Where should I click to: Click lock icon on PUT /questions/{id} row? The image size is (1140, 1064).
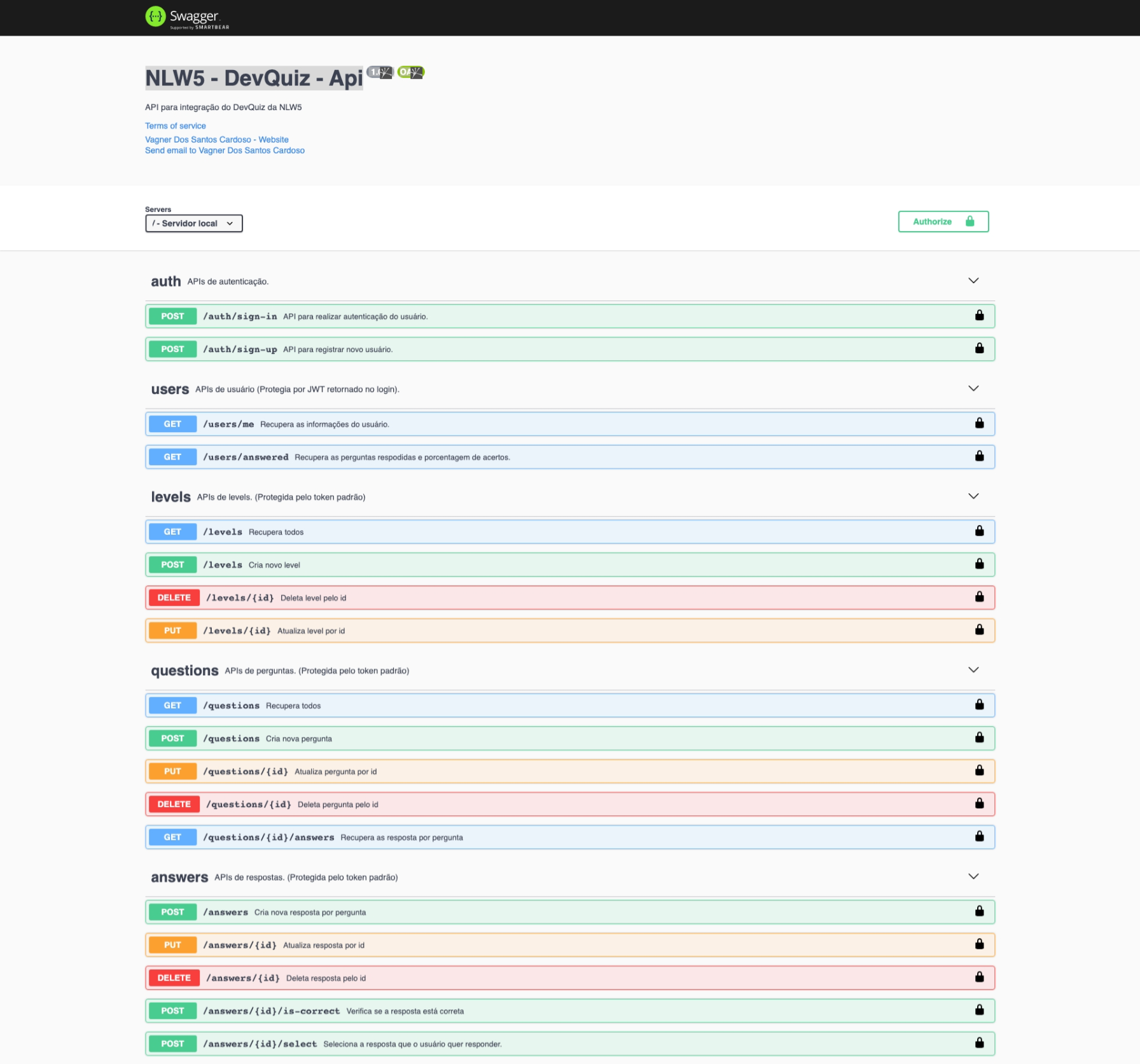980,771
